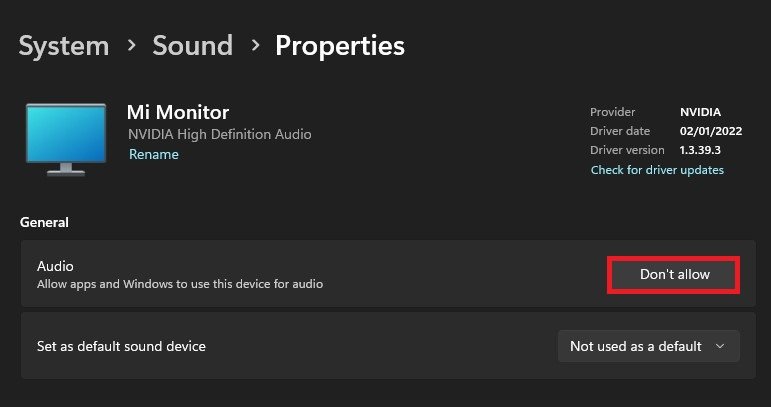771x407 pixels.
Task: Click the Provider NVIDIA value
Action: 701,112
